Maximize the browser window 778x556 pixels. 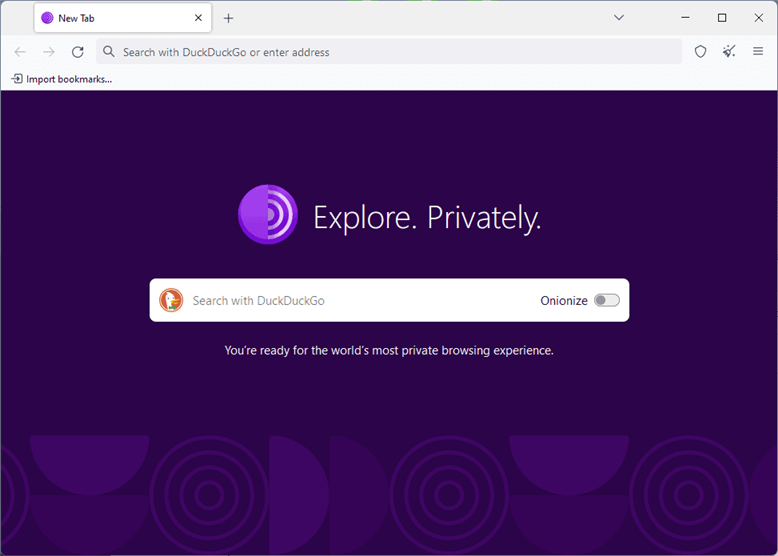pyautogui.click(x=722, y=17)
